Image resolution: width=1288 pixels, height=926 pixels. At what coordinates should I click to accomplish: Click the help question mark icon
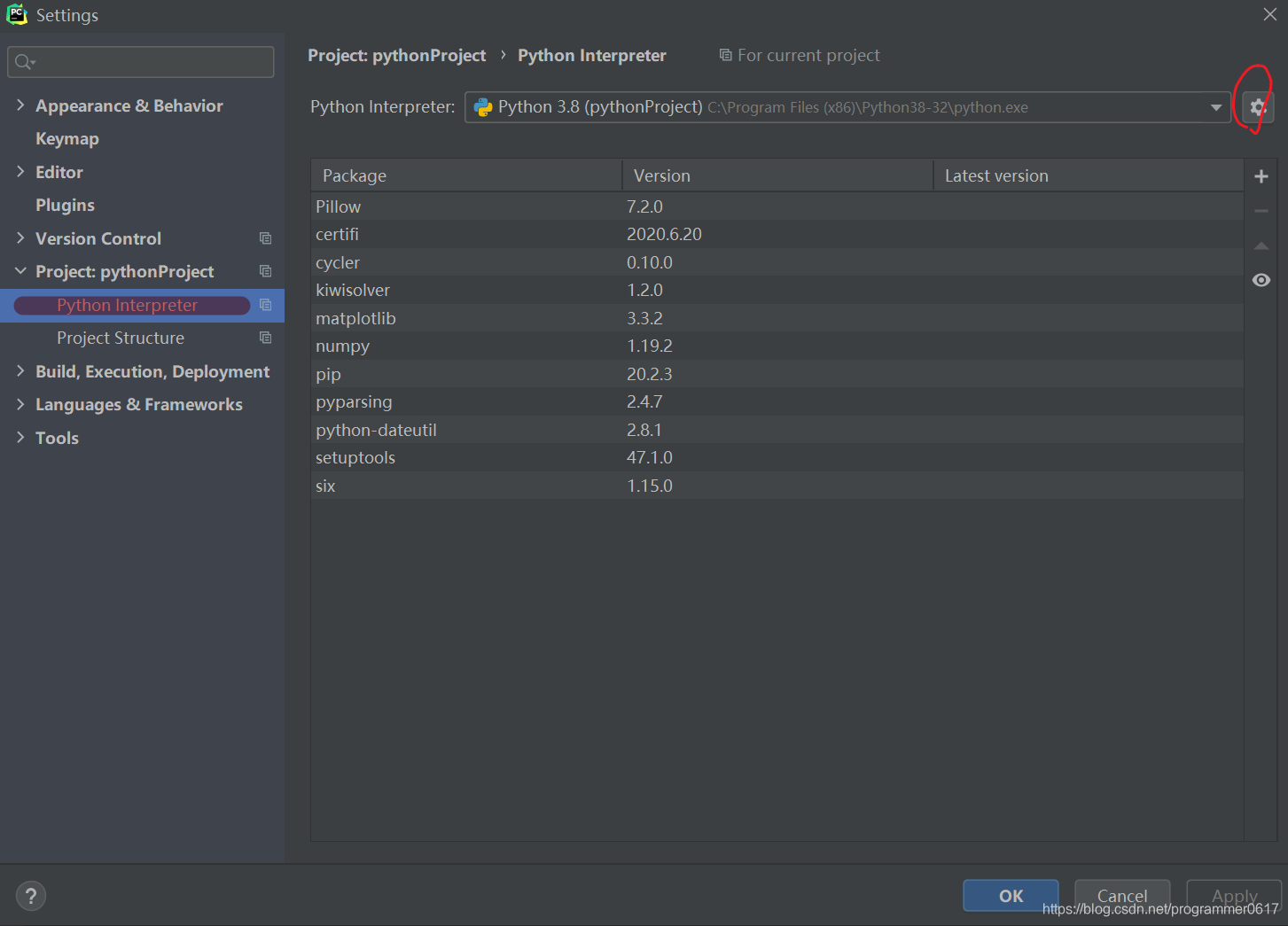(x=30, y=895)
